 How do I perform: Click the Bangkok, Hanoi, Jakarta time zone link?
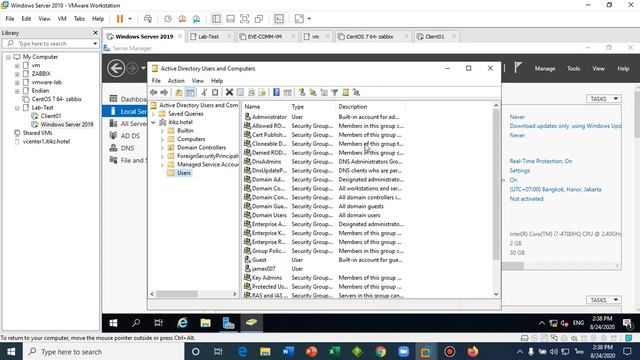point(555,189)
